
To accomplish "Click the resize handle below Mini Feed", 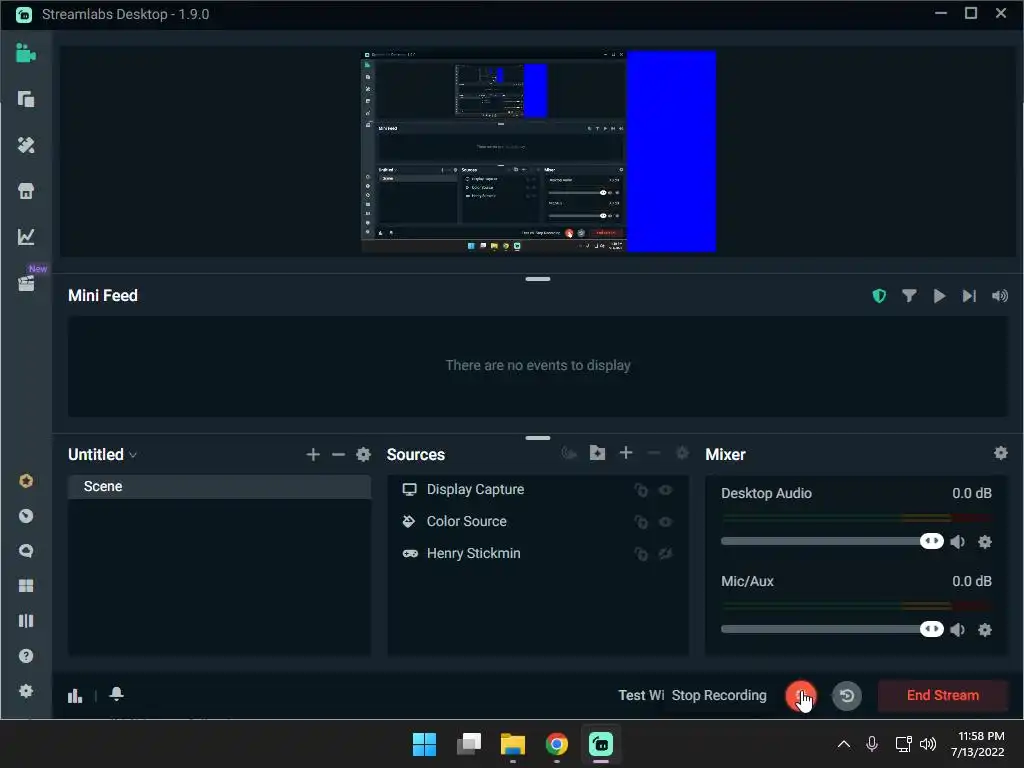I will tap(537, 438).
